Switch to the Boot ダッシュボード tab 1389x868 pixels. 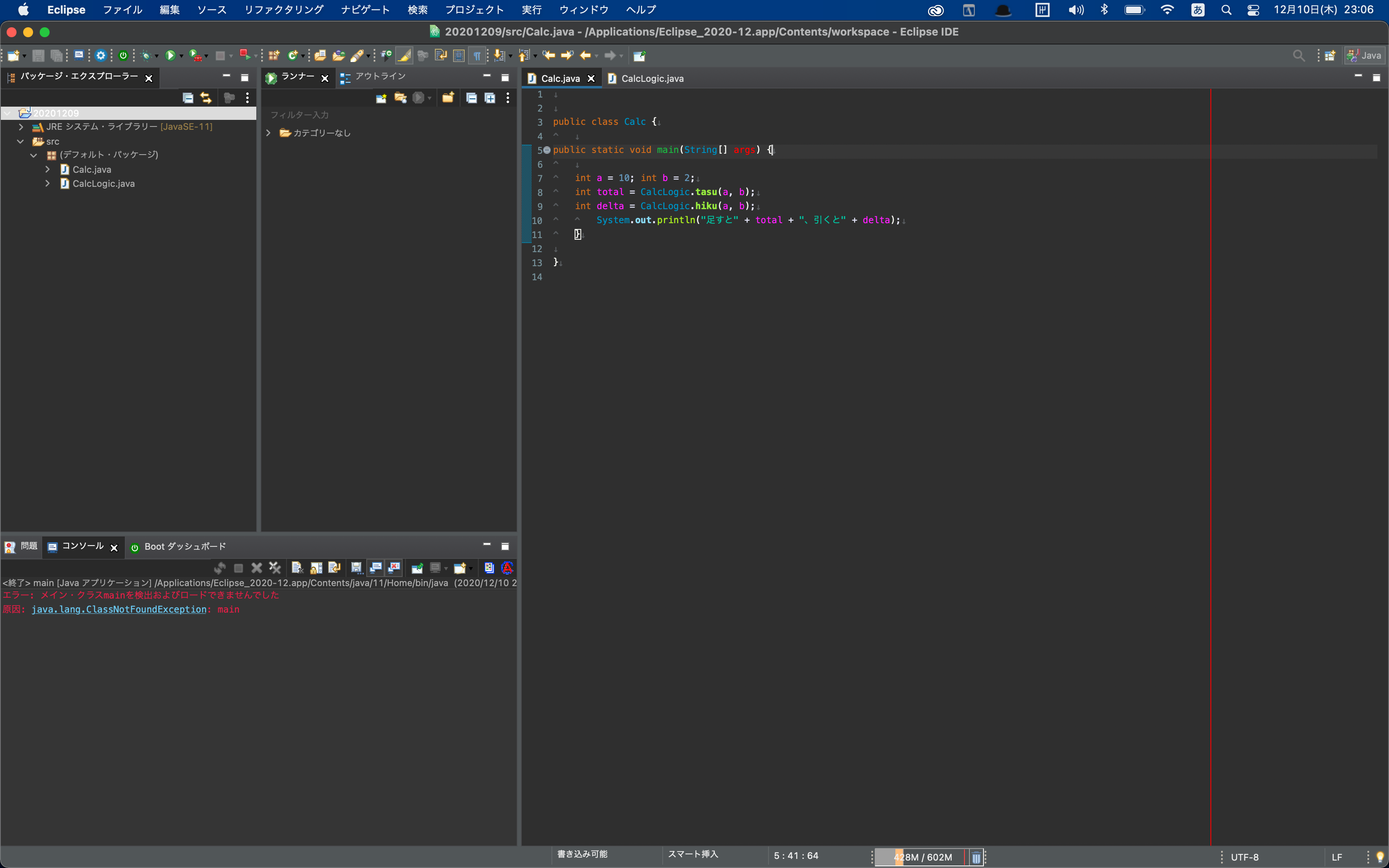pyautogui.click(x=179, y=546)
